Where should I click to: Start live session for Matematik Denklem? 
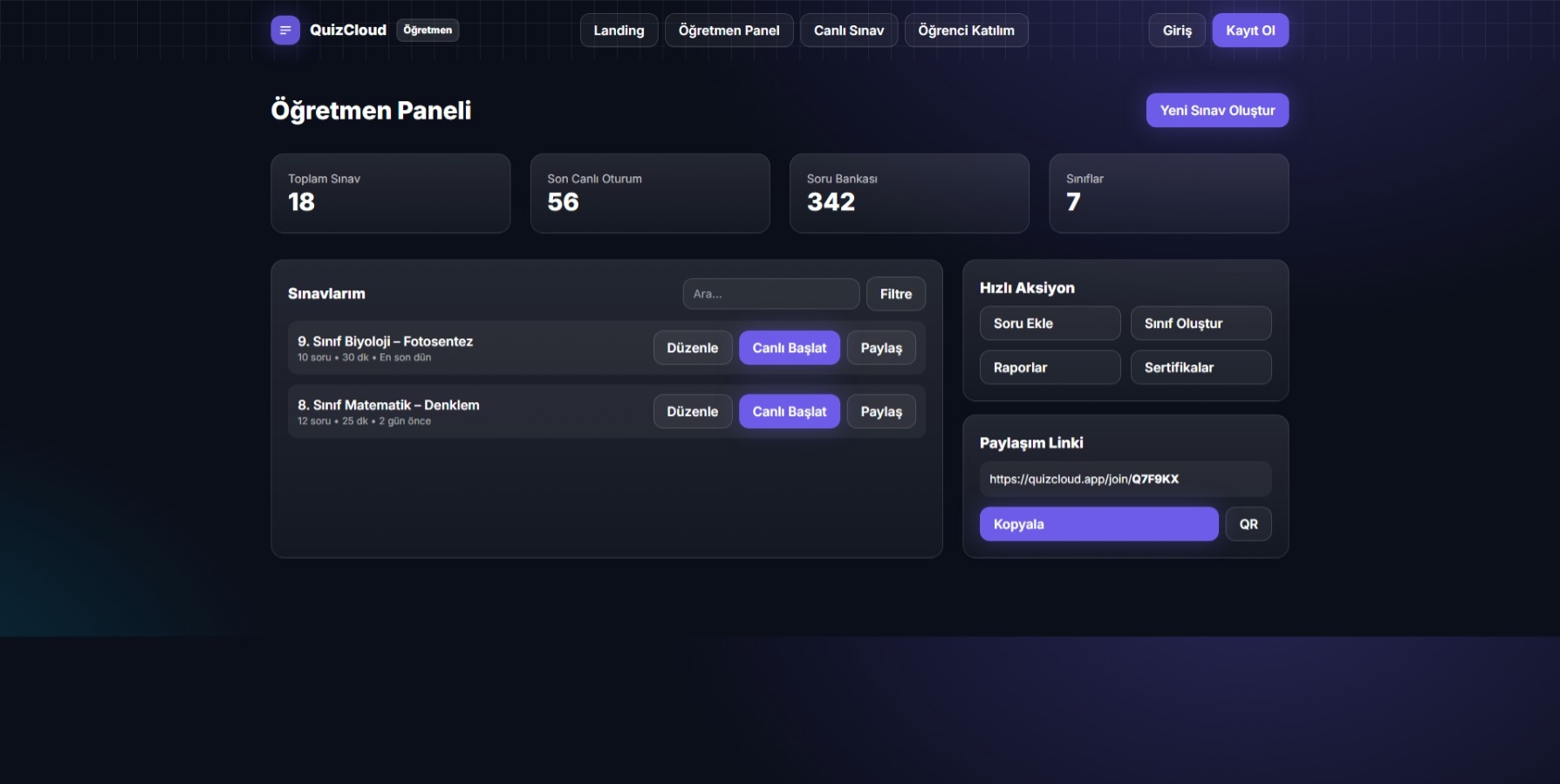pyautogui.click(x=789, y=412)
